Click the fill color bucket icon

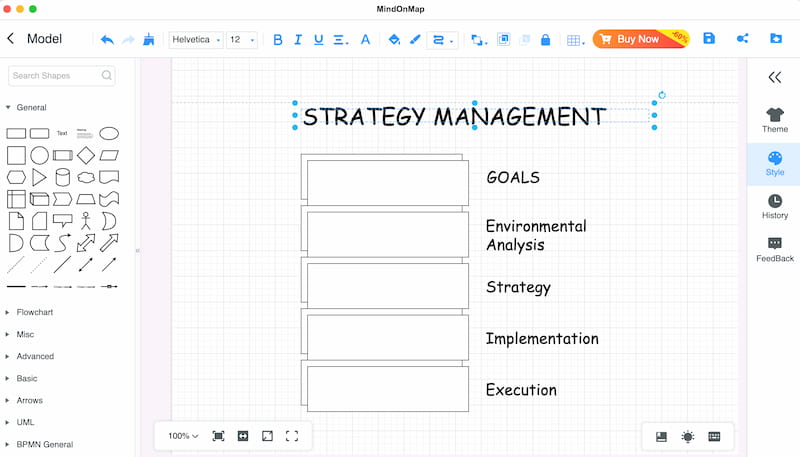point(394,39)
